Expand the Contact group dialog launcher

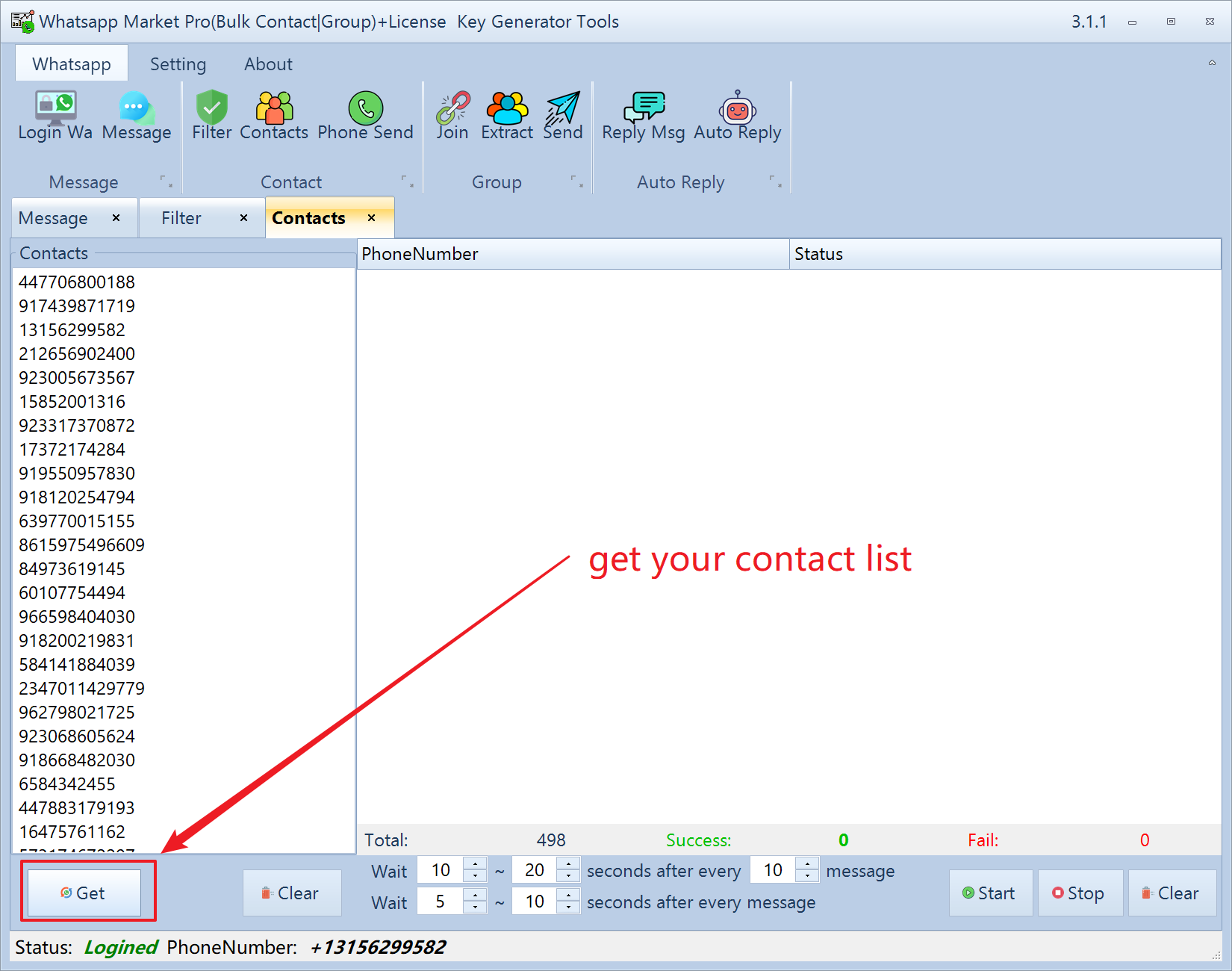[407, 182]
